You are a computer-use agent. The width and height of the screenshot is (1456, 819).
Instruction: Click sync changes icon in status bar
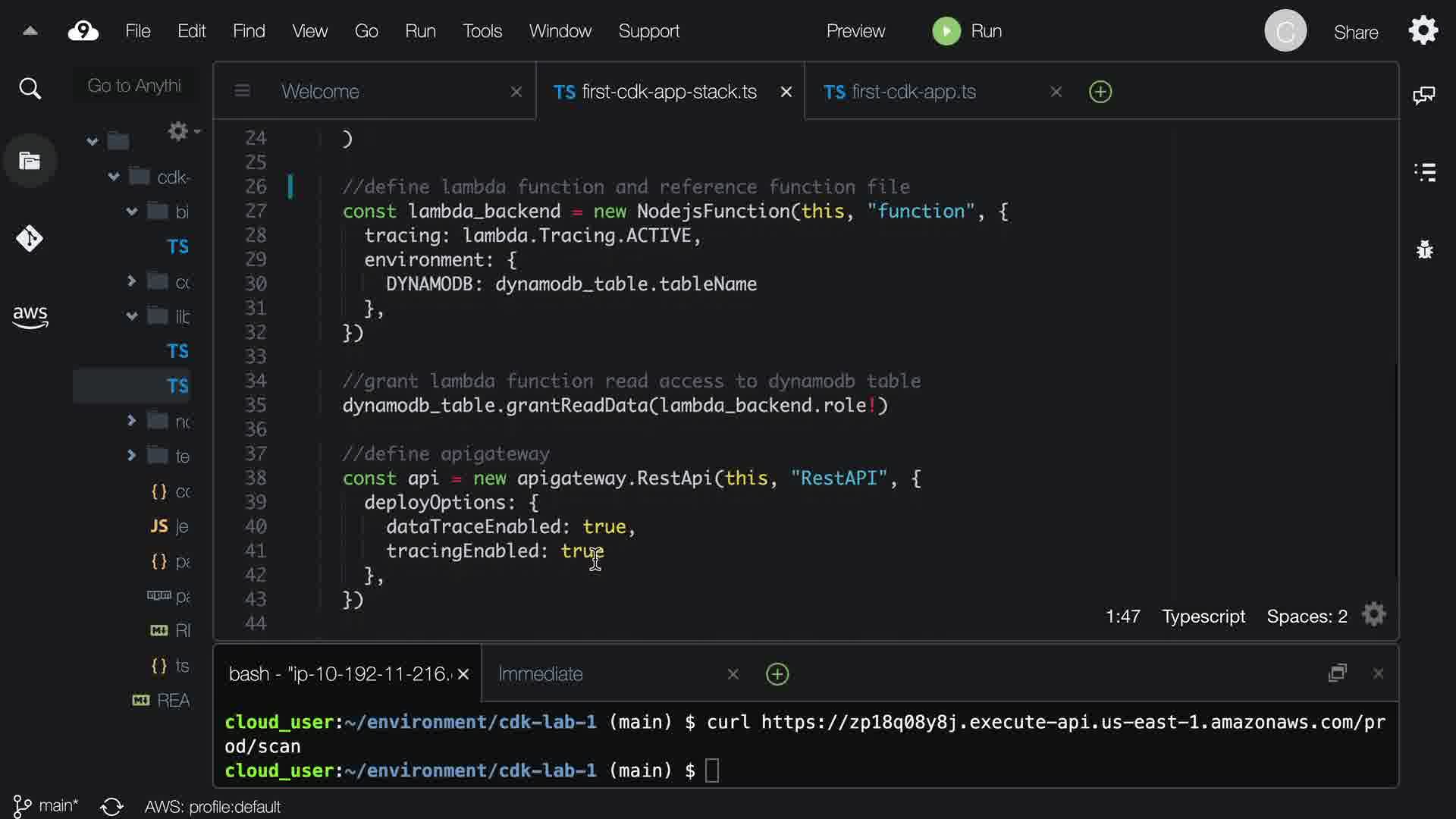111,806
